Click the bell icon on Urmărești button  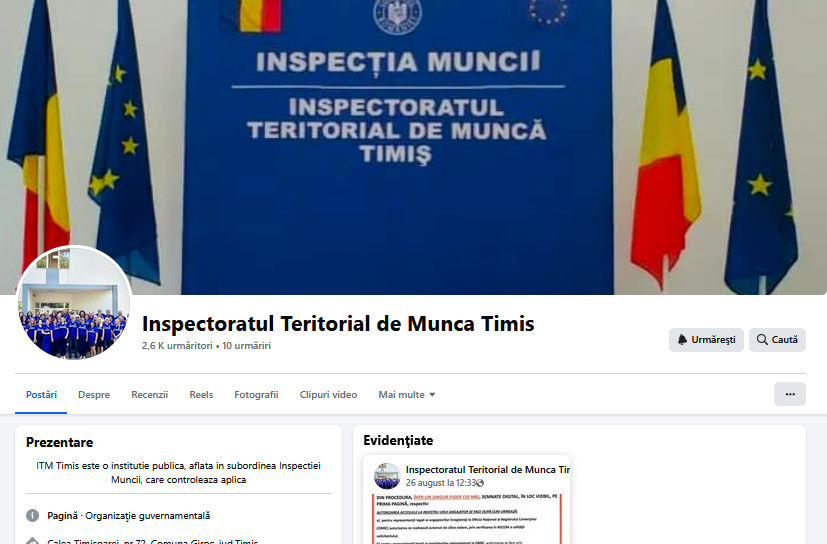(682, 339)
